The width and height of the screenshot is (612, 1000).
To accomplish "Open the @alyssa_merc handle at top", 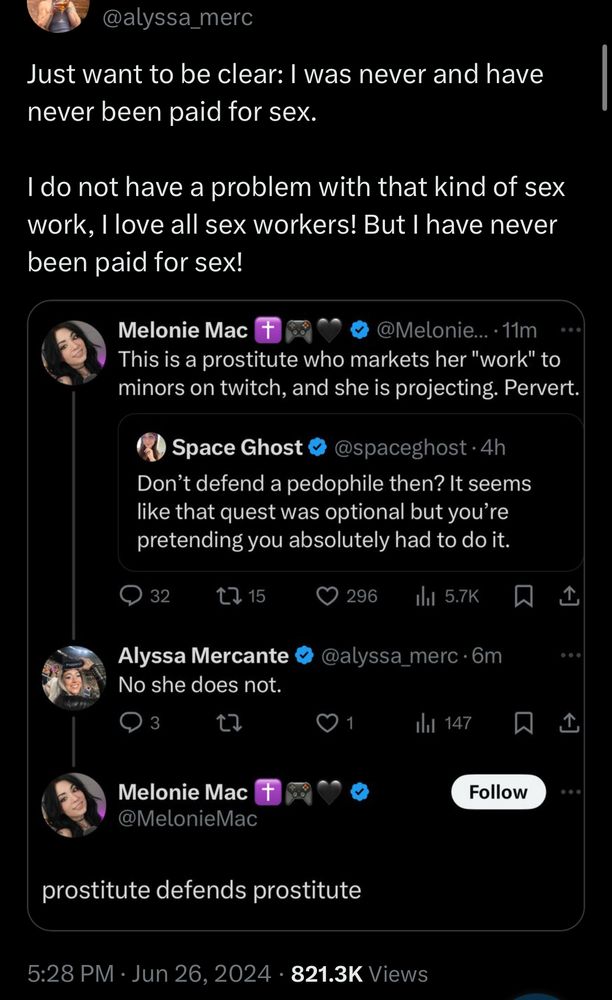I will tap(179, 17).
